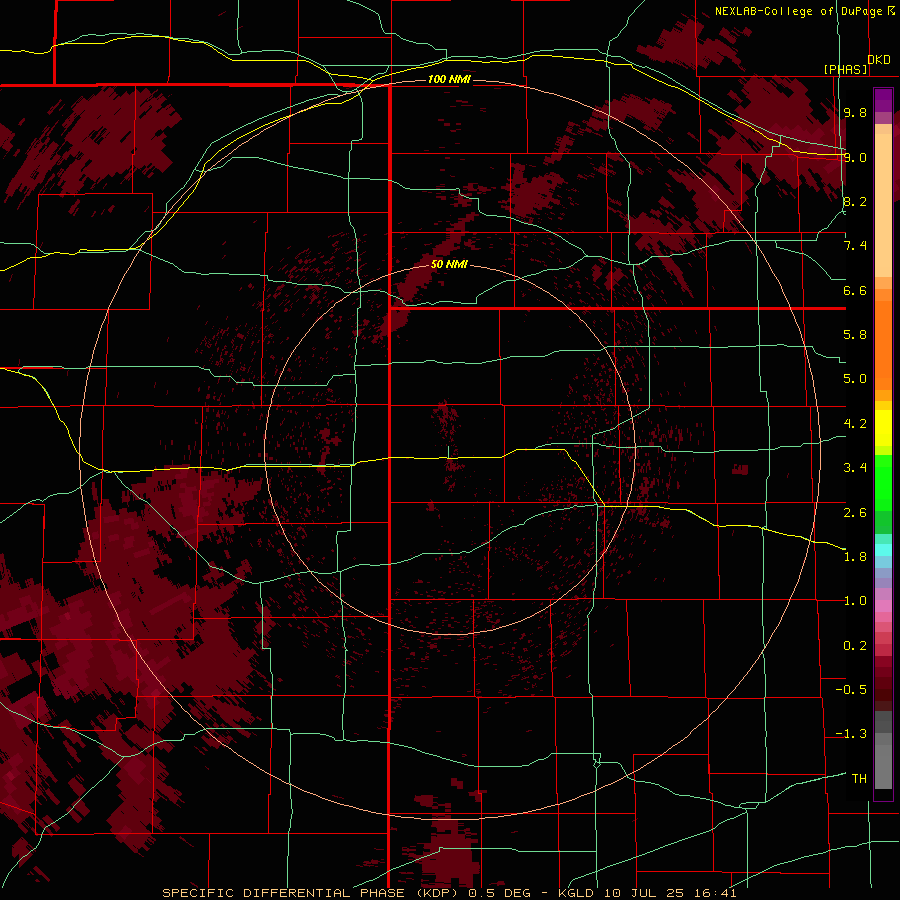Pick the bright yellow swatch beside 4.2
Screen dimensions: 900x900
883,428
